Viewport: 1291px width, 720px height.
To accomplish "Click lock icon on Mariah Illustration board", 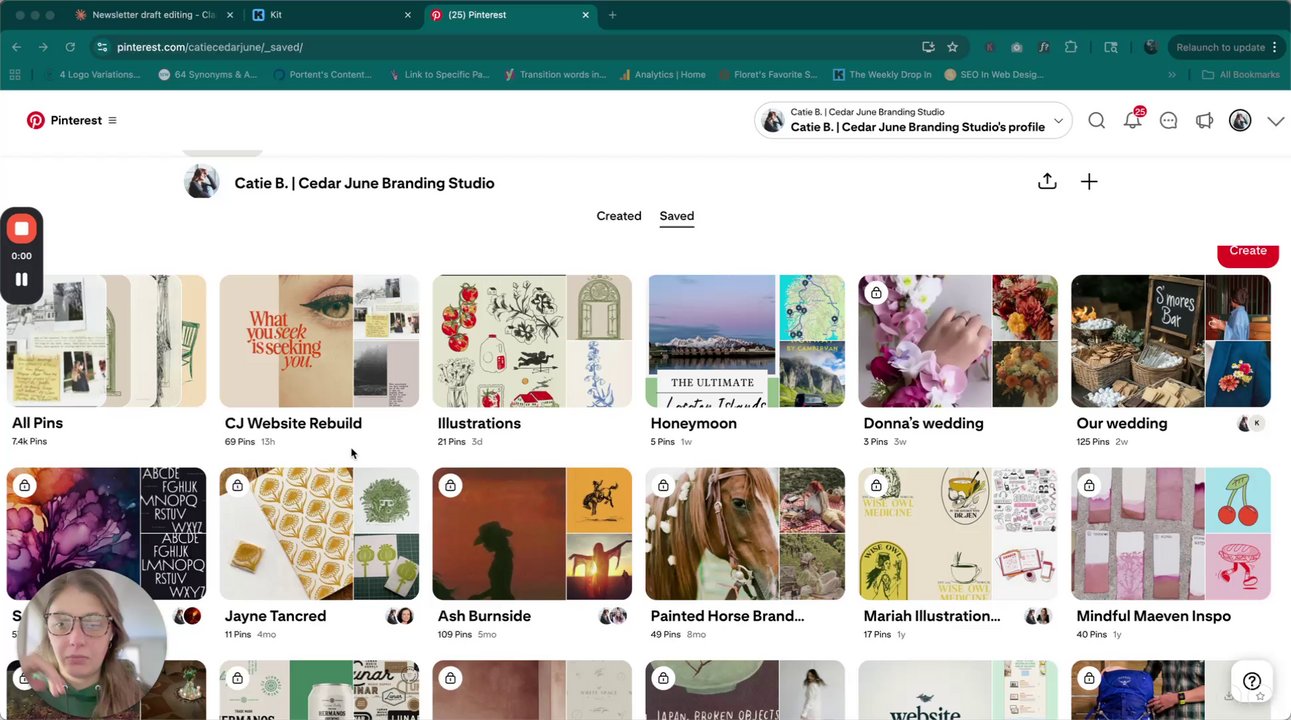I will pyautogui.click(x=876, y=486).
